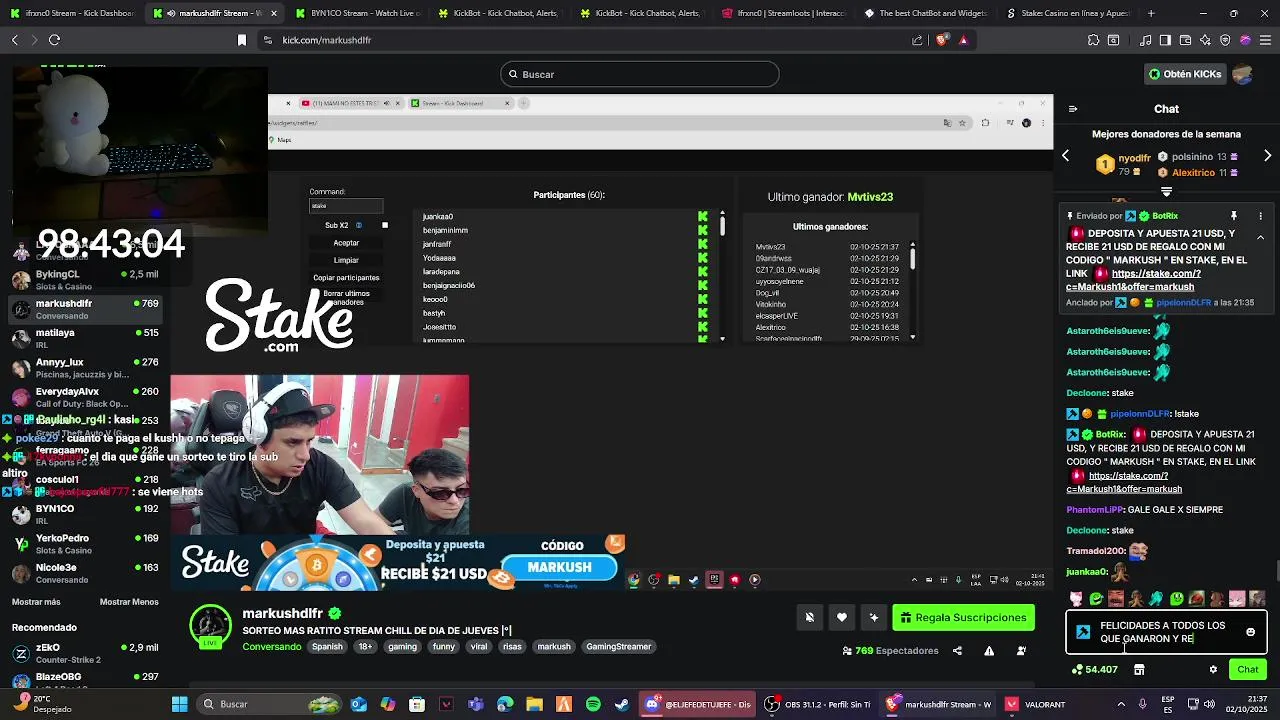The image size is (1280, 720).
Task: Click Regala Suscripciones button
Action: pos(963,617)
